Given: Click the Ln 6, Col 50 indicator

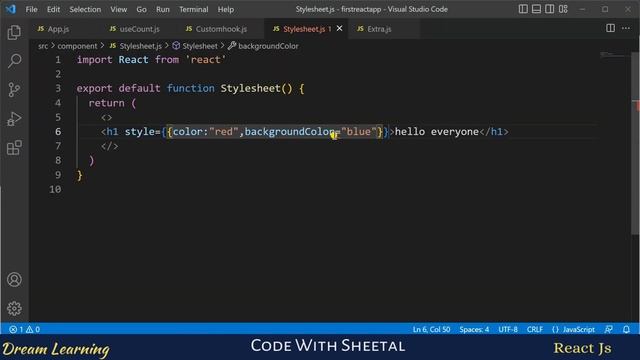Looking at the screenshot, I should pos(431,329).
